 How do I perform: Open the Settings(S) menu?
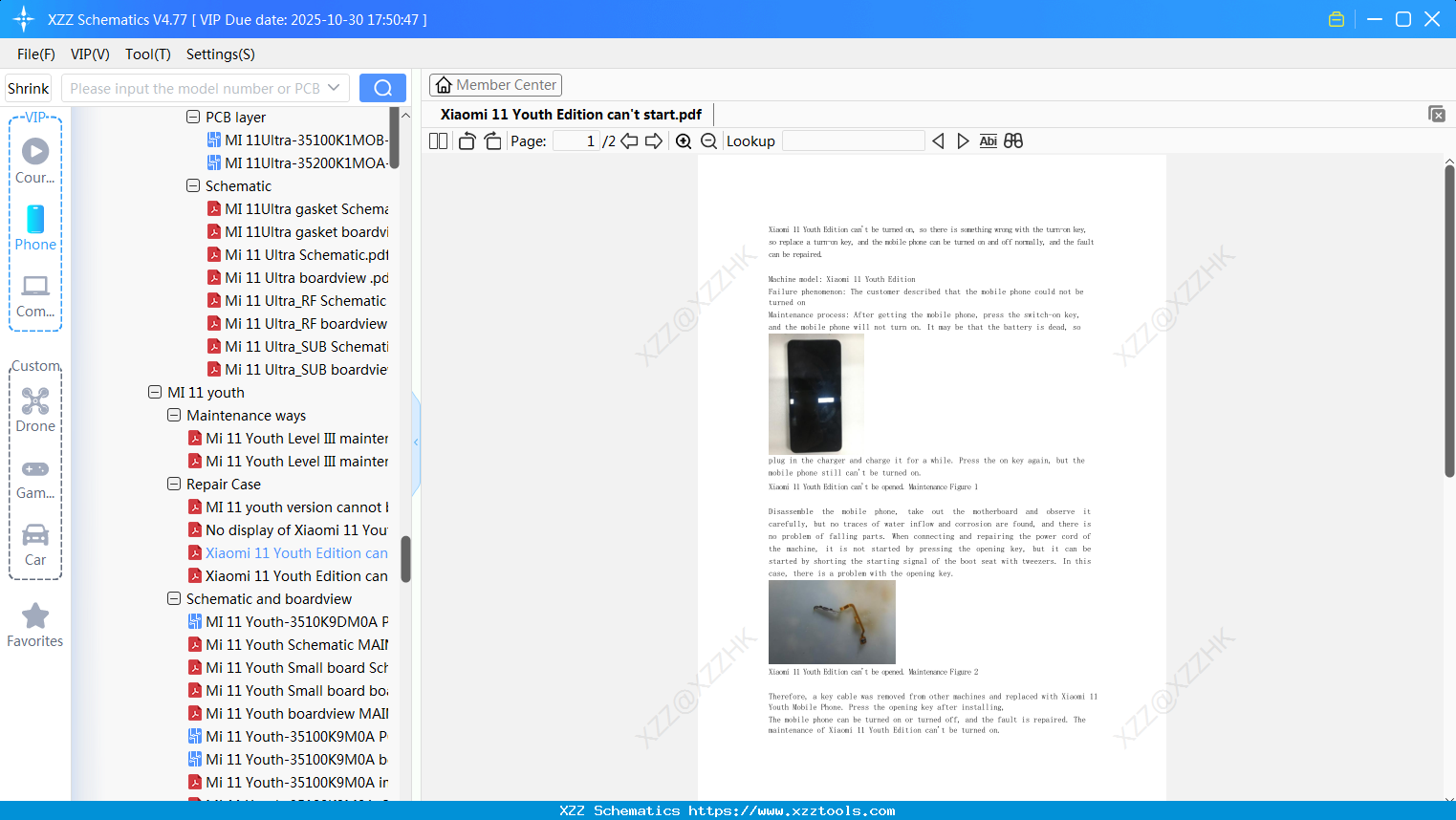coord(221,54)
